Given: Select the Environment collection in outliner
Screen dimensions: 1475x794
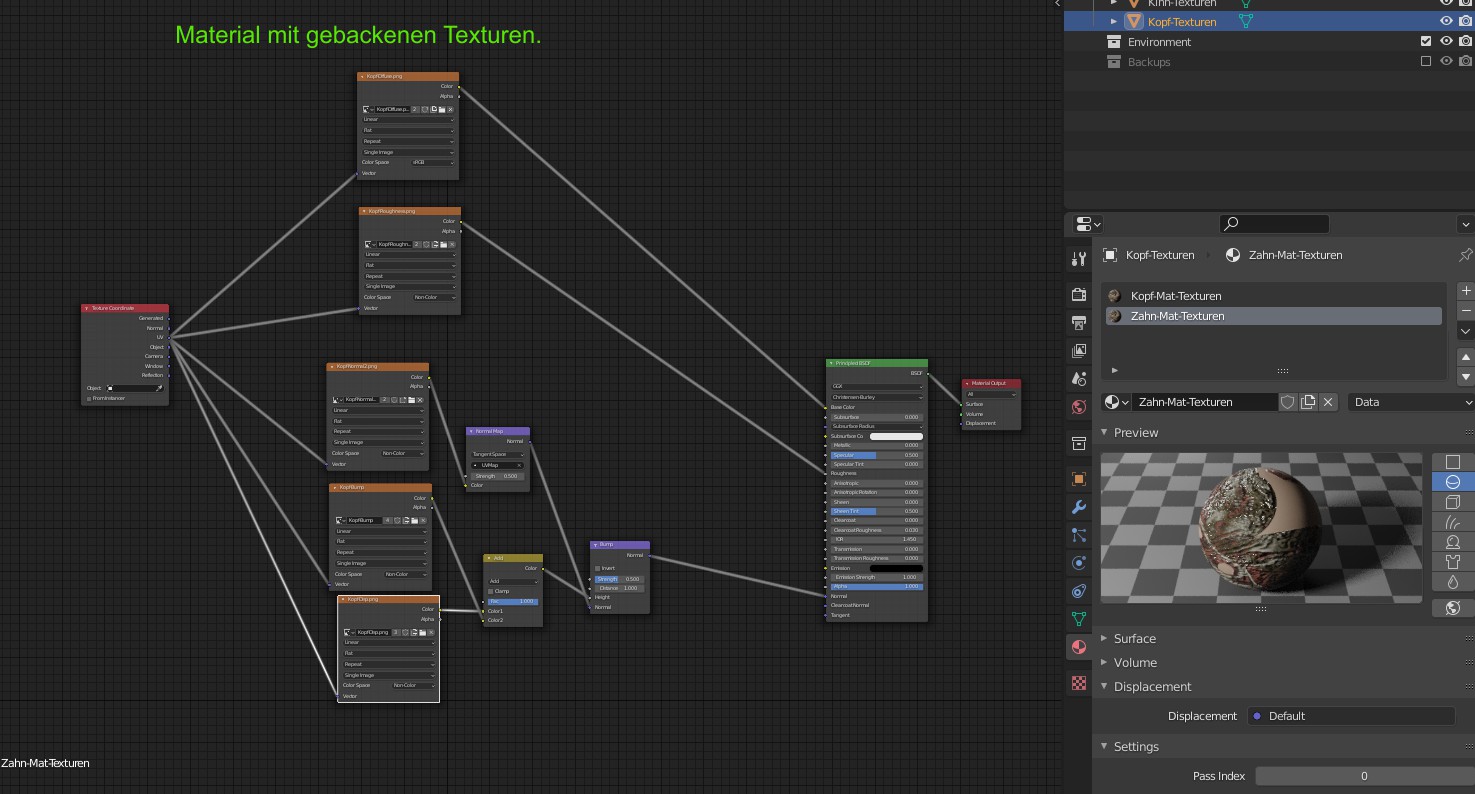Looking at the screenshot, I should point(1159,42).
